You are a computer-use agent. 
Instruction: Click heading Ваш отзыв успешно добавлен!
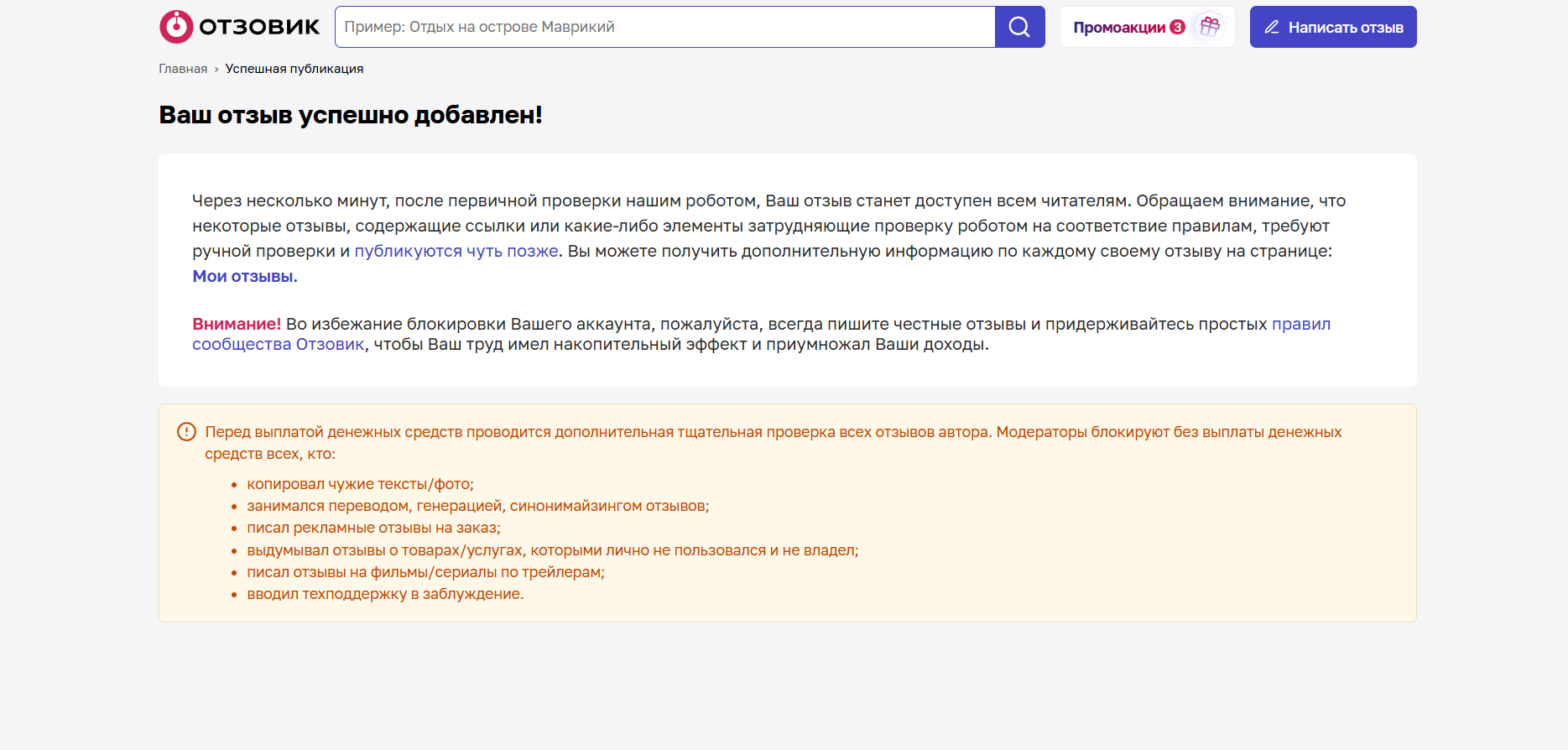pos(351,115)
